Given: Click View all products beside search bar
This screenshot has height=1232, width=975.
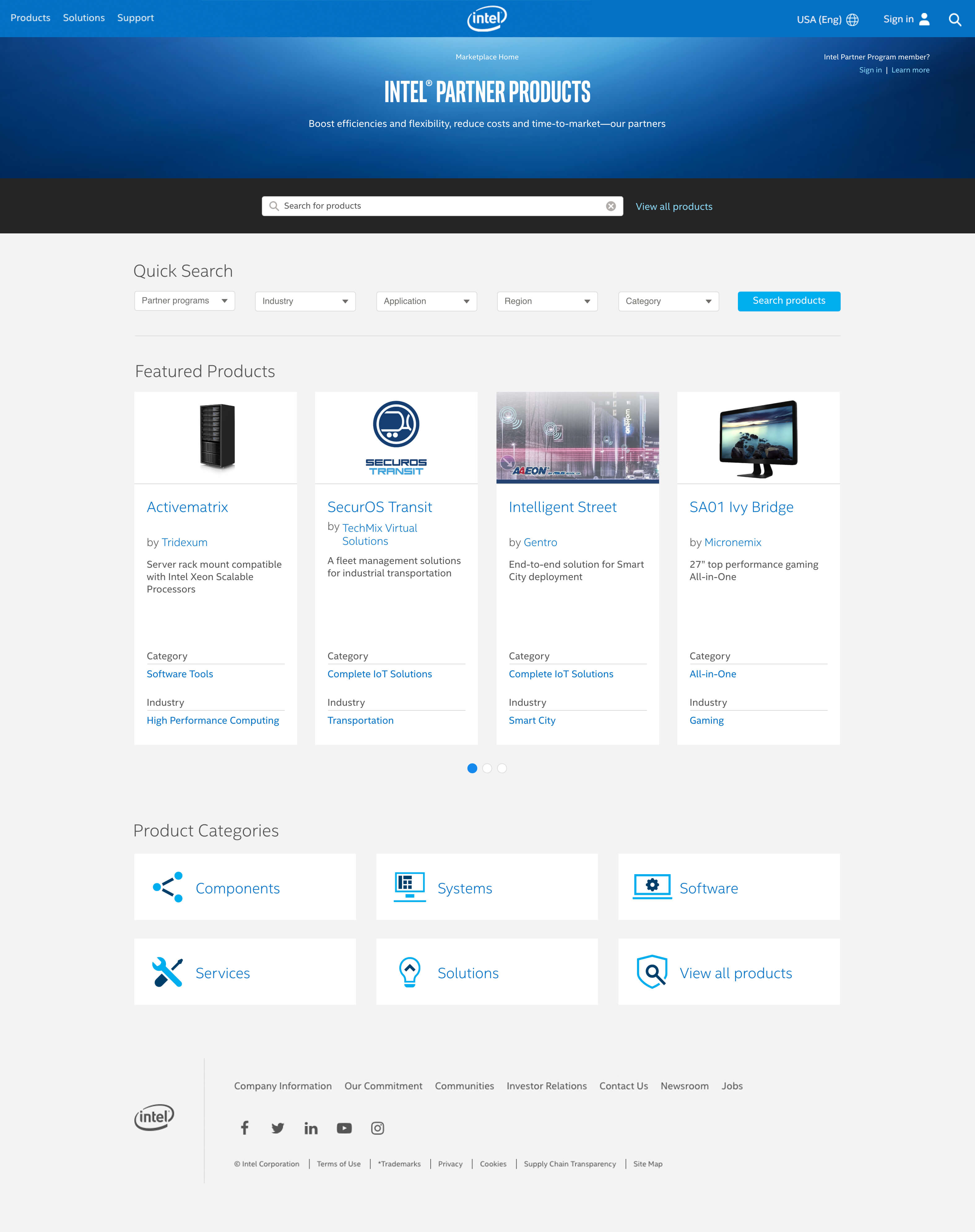Looking at the screenshot, I should 674,207.
